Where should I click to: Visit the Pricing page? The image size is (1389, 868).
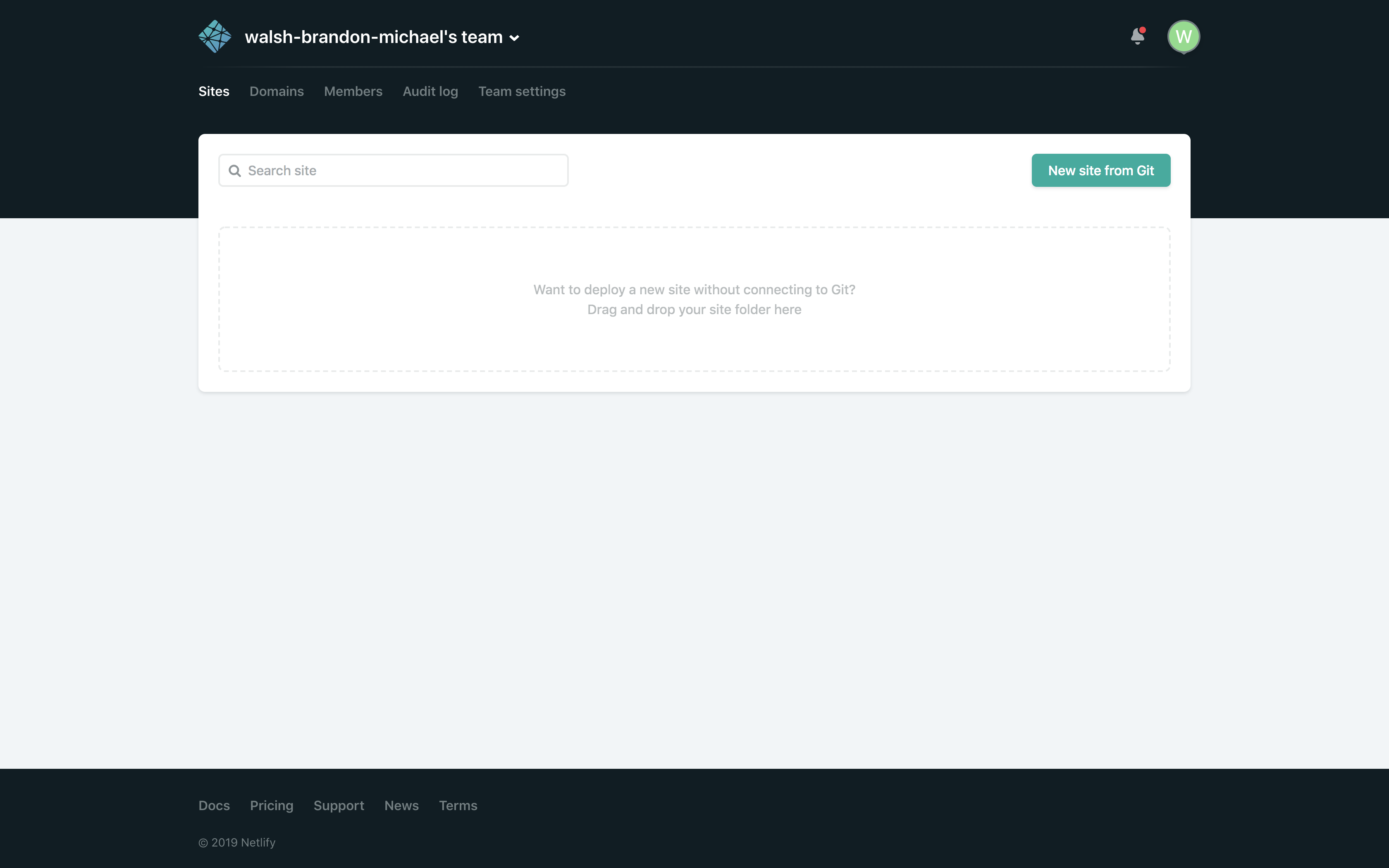pos(272,806)
